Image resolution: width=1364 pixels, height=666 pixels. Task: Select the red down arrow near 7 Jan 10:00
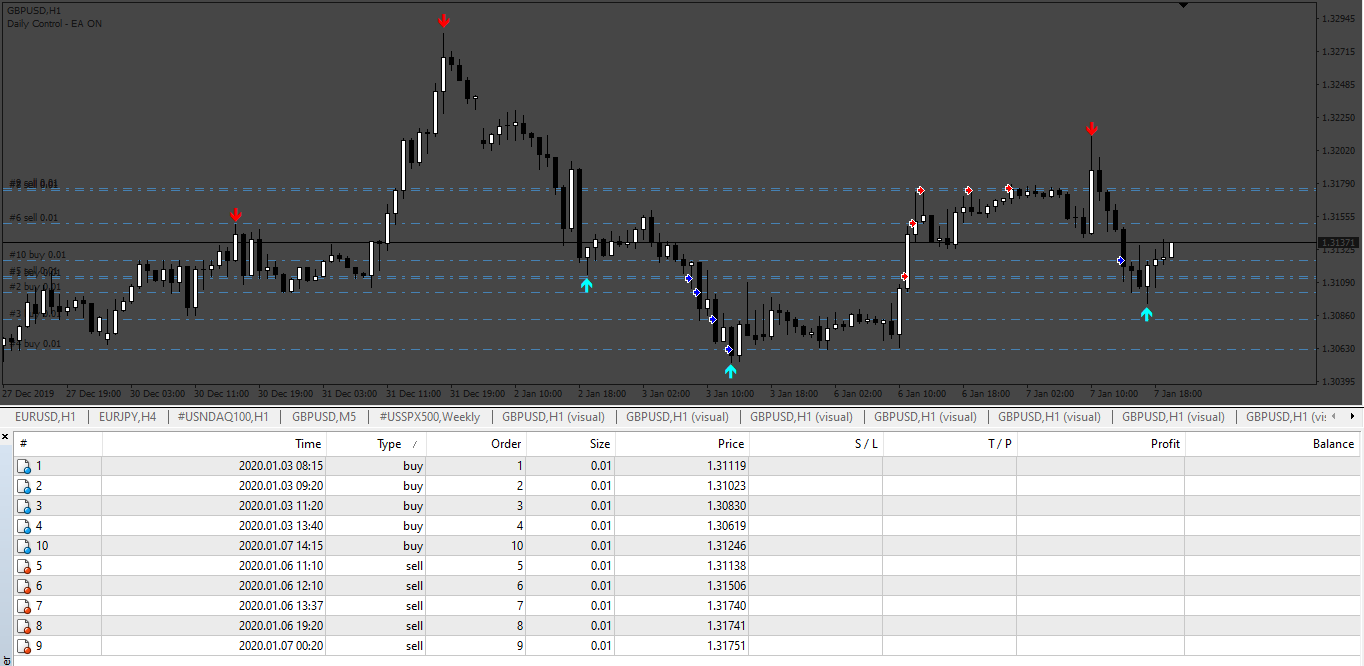[1092, 129]
